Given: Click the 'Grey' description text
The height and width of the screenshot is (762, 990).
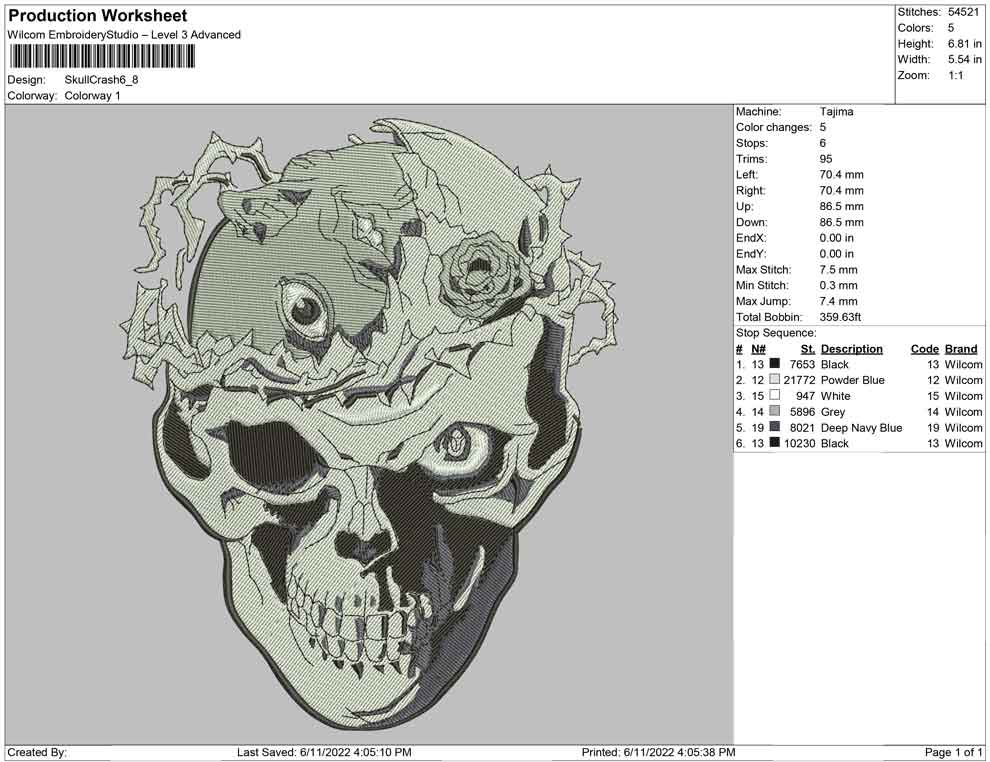Looking at the screenshot, I should coord(833,412).
